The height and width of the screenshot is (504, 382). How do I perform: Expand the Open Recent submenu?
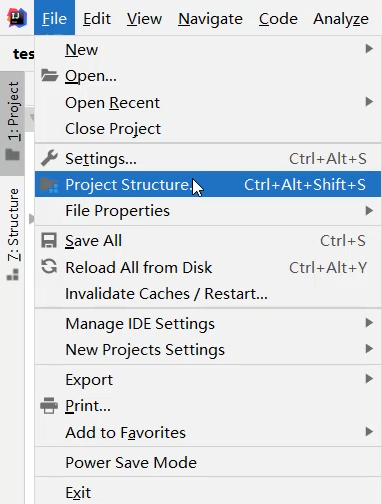pos(208,102)
